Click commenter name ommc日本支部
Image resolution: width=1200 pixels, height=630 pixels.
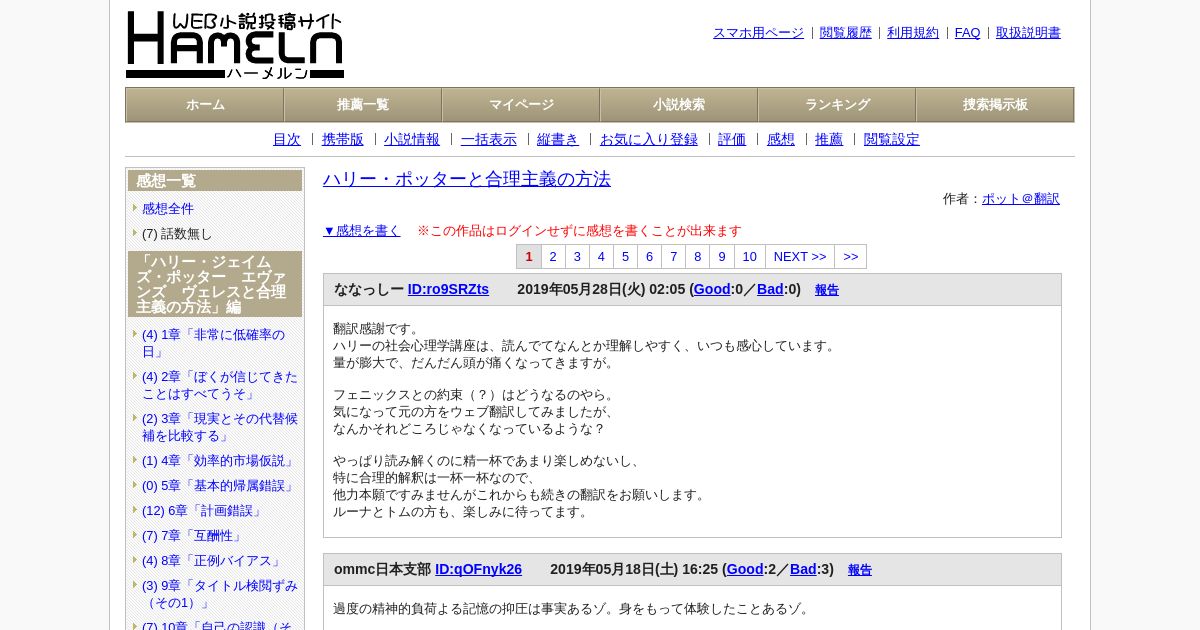[x=382, y=570]
